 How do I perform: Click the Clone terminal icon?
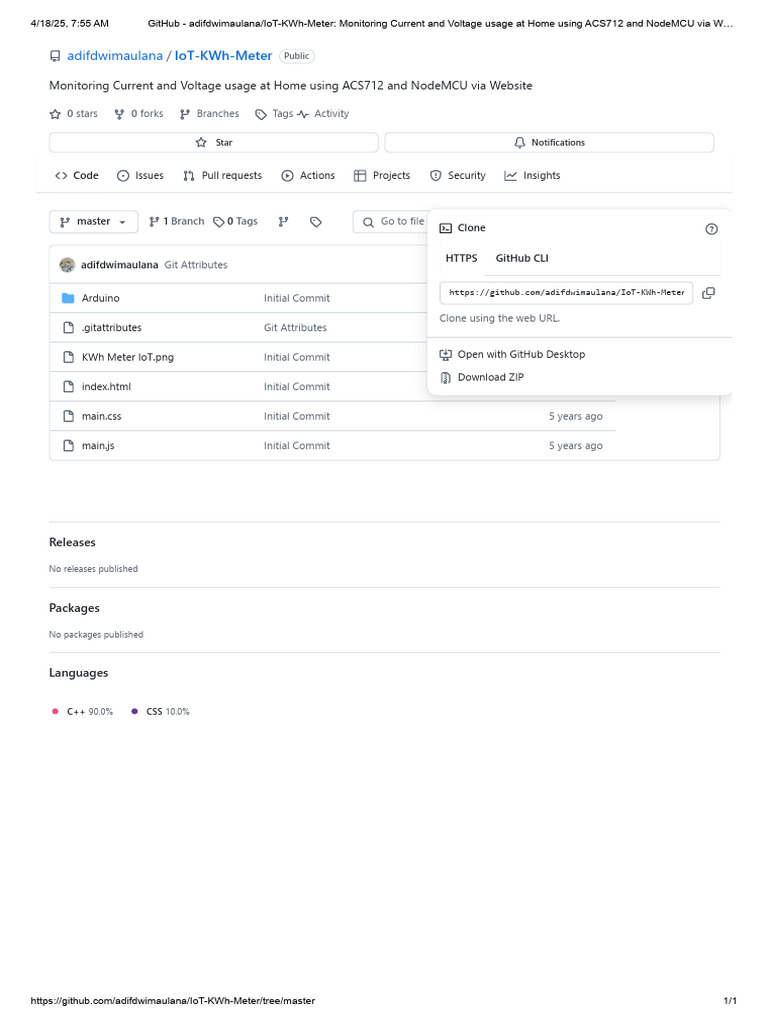pos(446,228)
